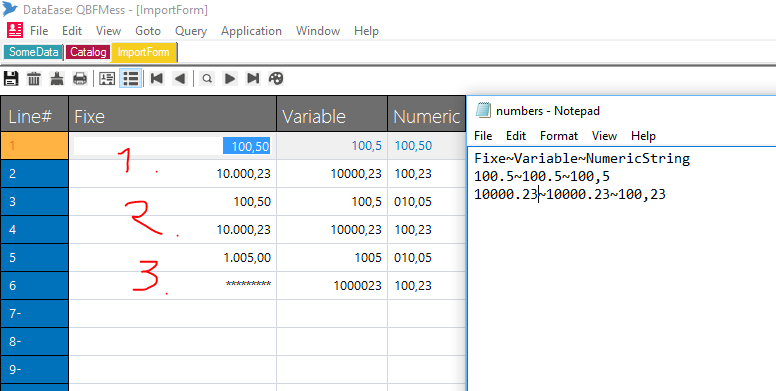Open the DataEase View menu

tap(108, 31)
